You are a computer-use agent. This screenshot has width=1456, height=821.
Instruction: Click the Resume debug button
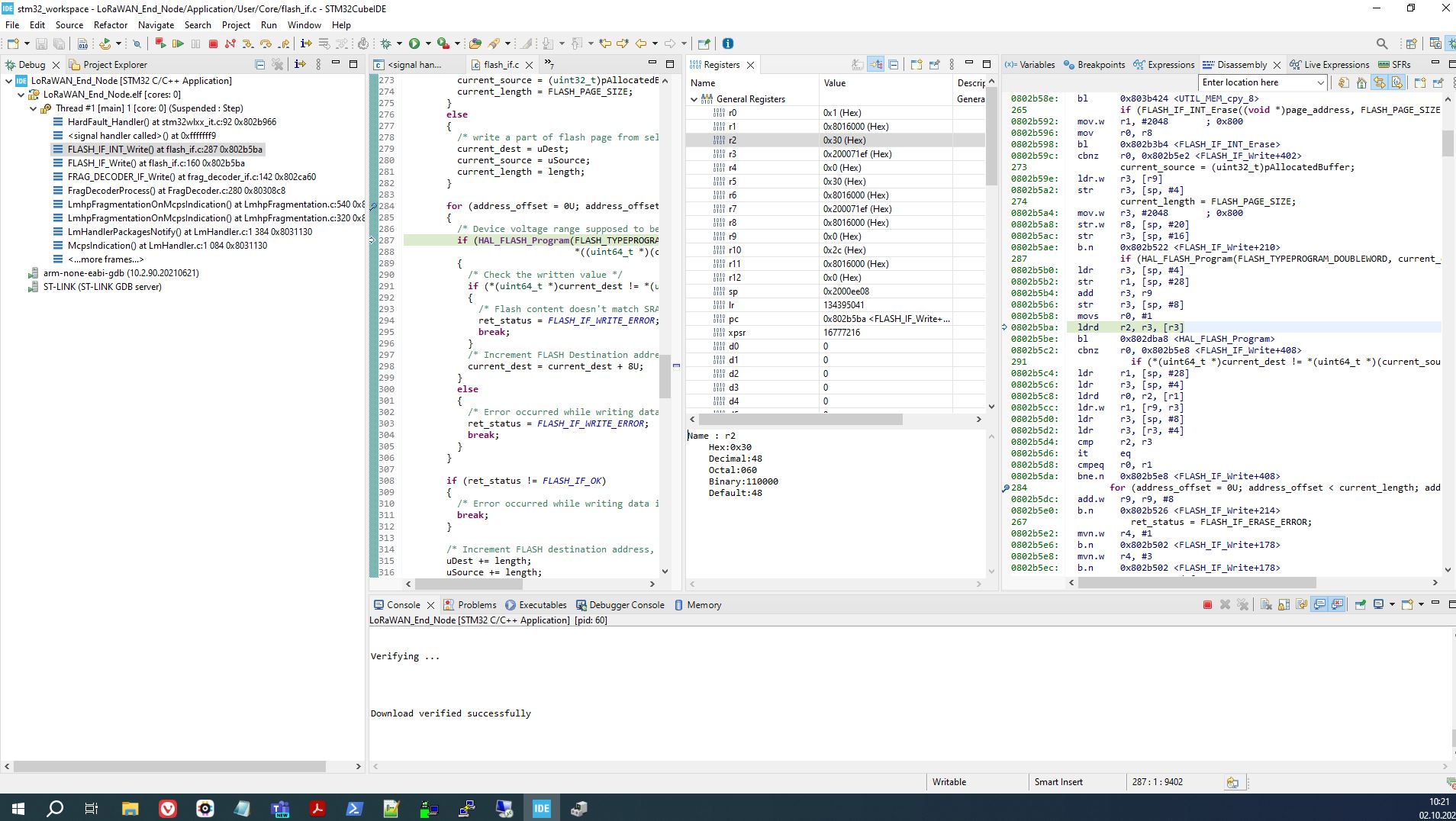pyautogui.click(x=178, y=44)
